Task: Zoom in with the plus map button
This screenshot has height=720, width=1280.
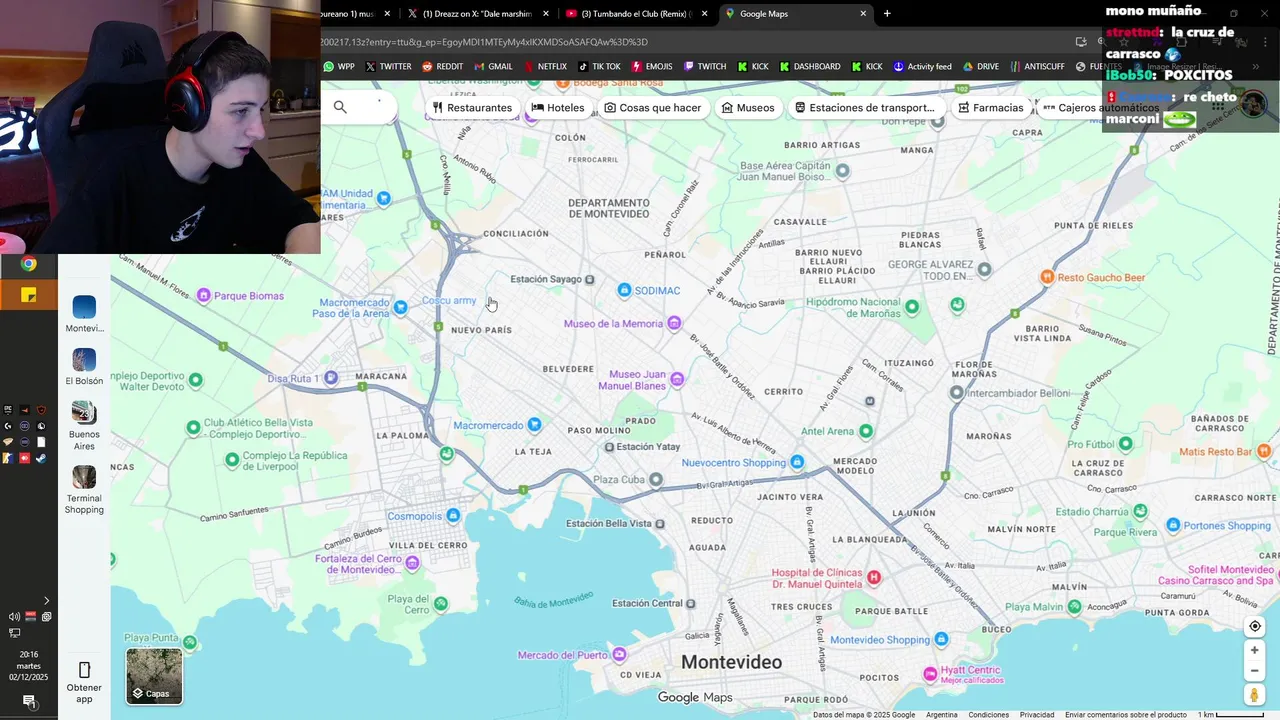Action: coord(1254,650)
